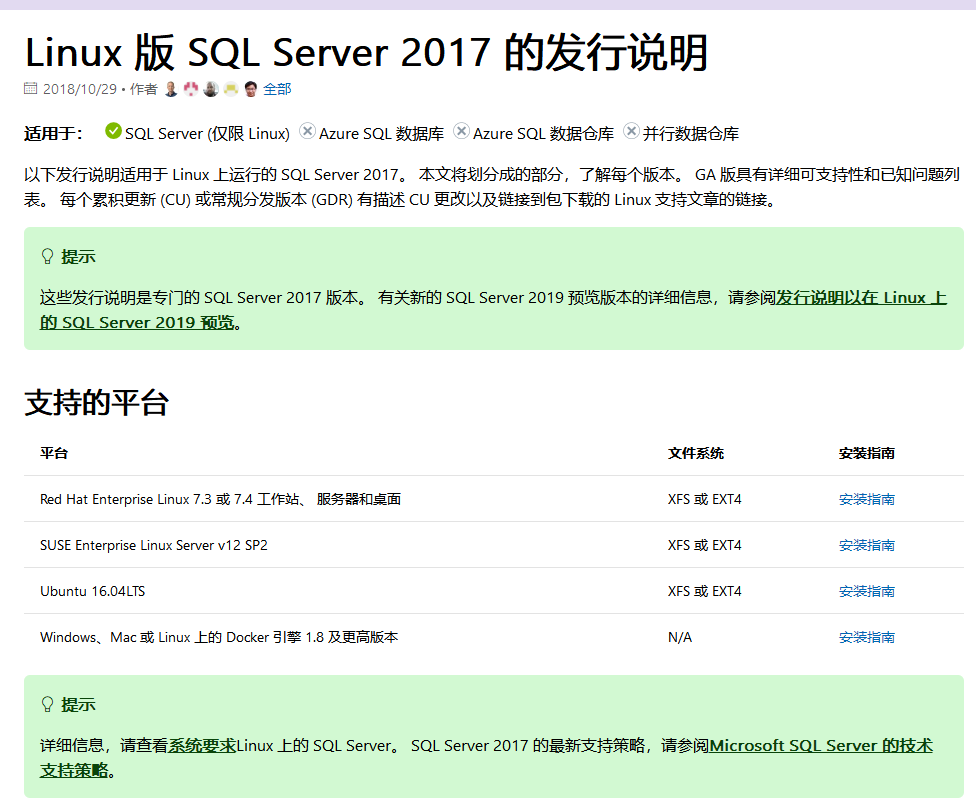Click the SQL Server (仅限 Linux) label

207,134
